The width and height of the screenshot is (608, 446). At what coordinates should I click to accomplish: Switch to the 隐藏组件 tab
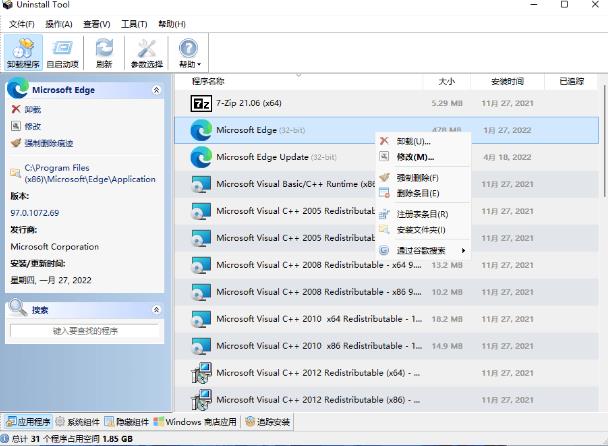pyautogui.click(x=127, y=422)
